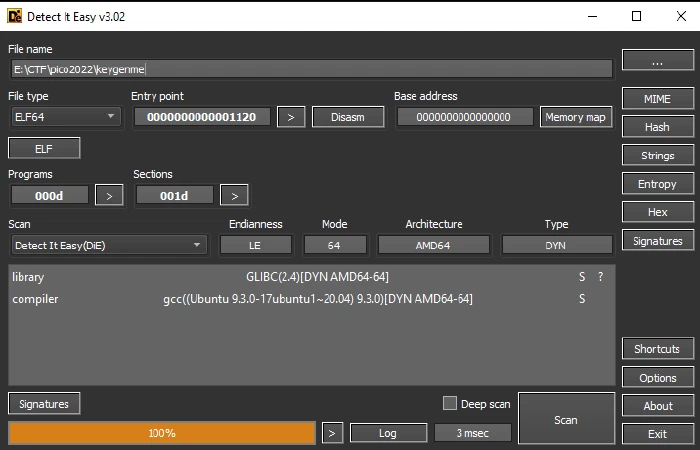Click the arrow button beside the progress bar
The width and height of the screenshot is (700, 450).
point(332,433)
